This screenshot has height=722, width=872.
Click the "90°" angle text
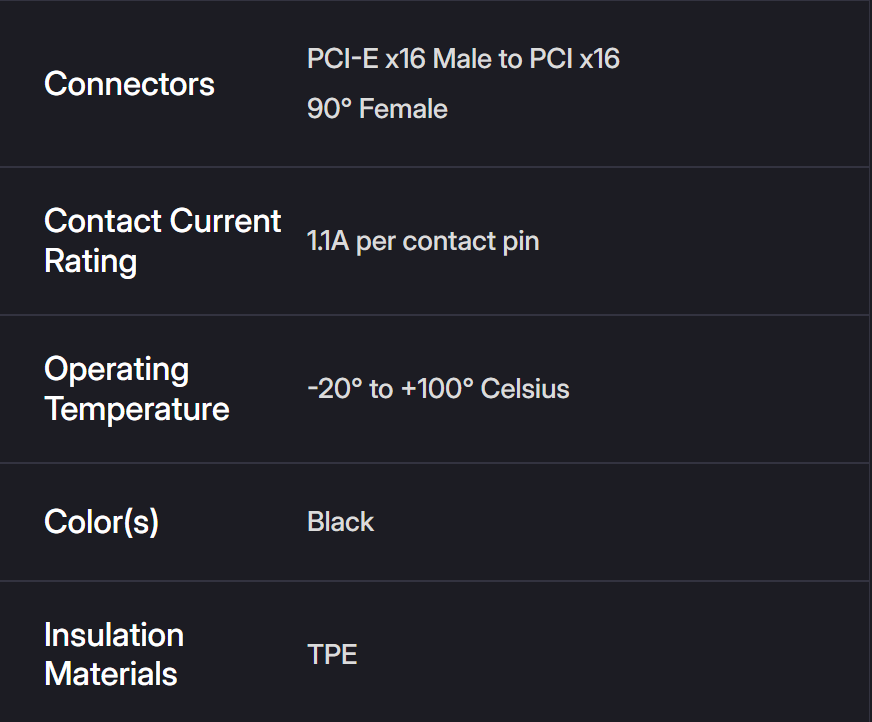click(329, 109)
